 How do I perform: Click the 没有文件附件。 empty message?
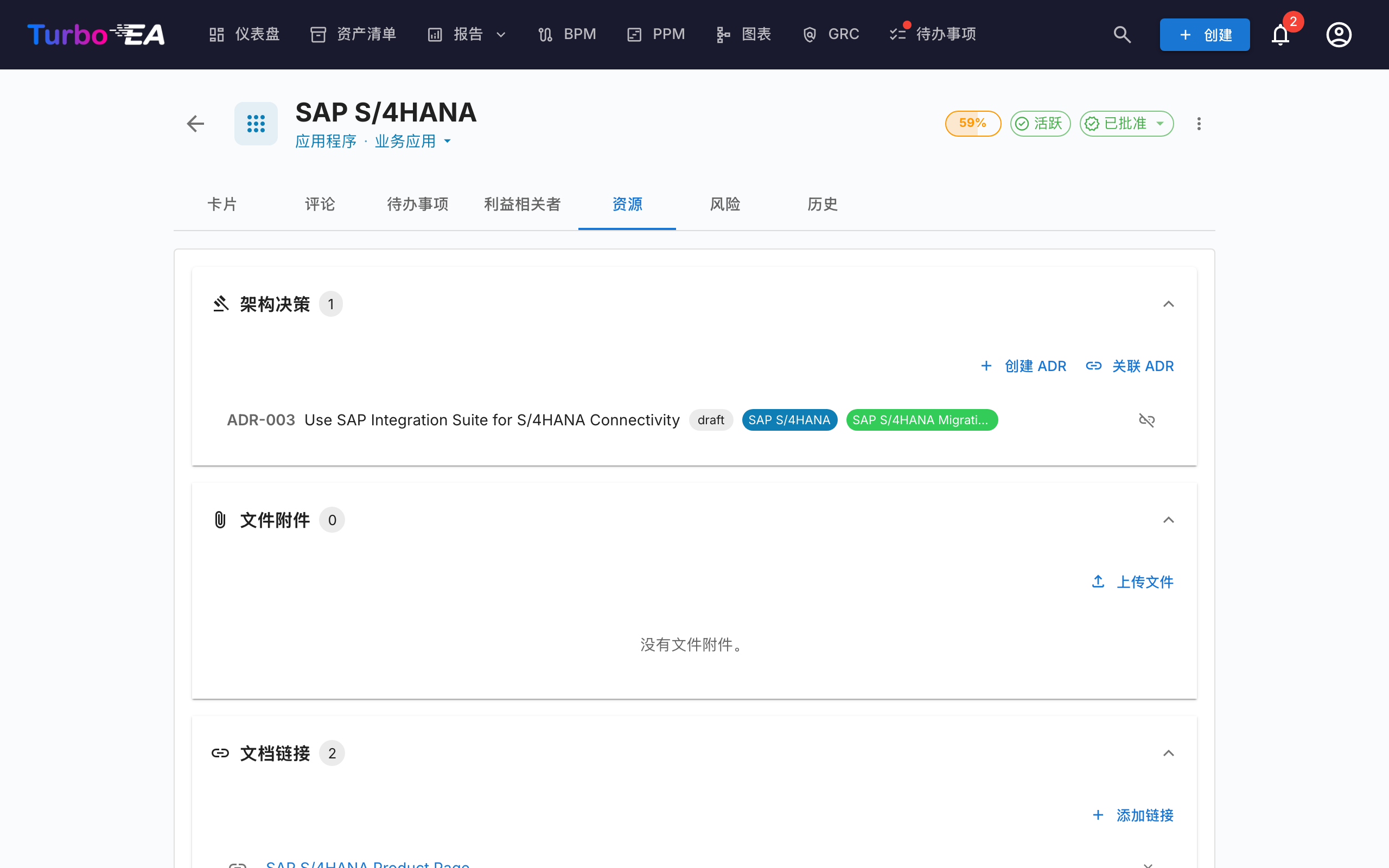coord(694,644)
